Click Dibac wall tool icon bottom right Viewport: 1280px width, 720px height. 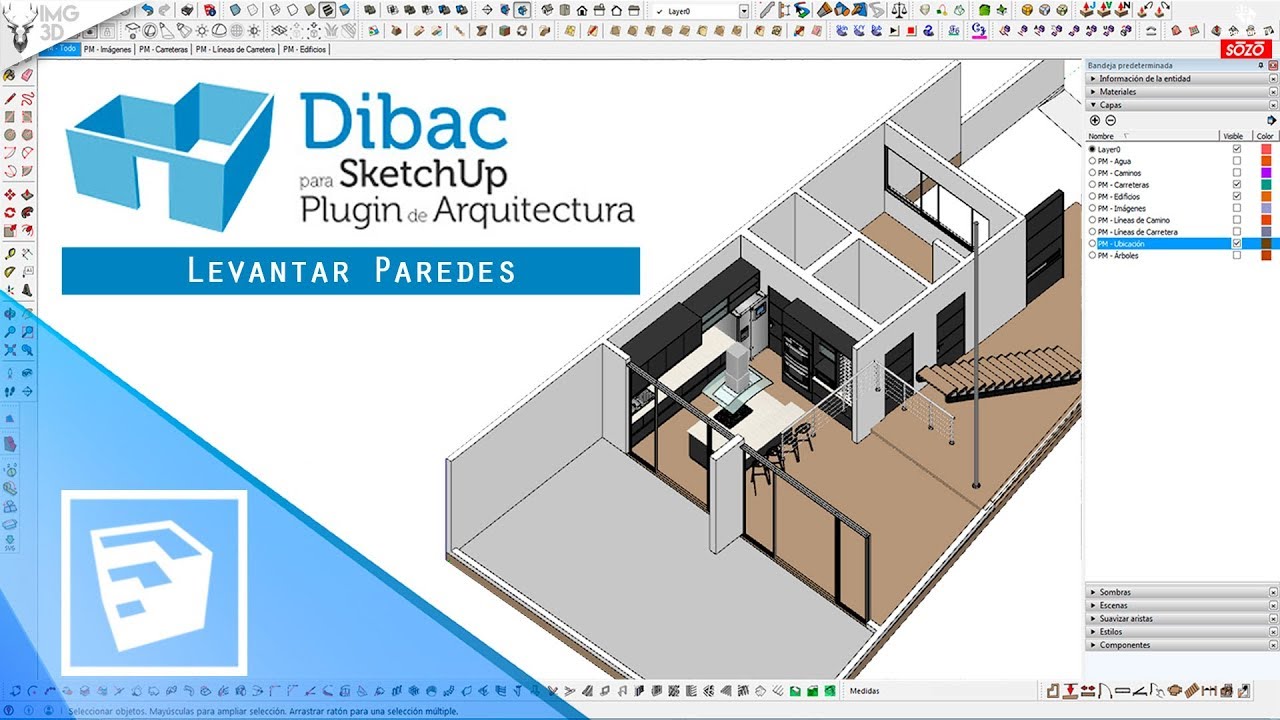coord(1053,690)
